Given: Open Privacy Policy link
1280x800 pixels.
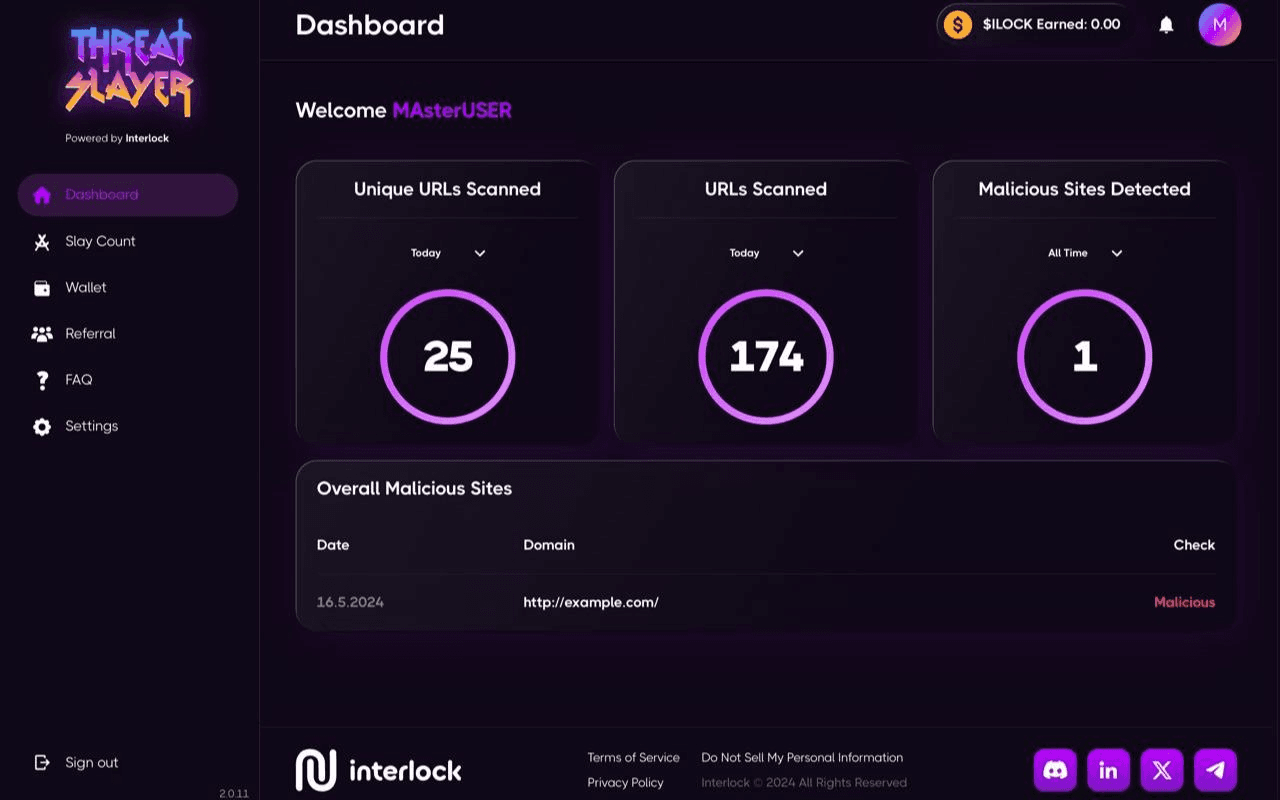Looking at the screenshot, I should 625,783.
